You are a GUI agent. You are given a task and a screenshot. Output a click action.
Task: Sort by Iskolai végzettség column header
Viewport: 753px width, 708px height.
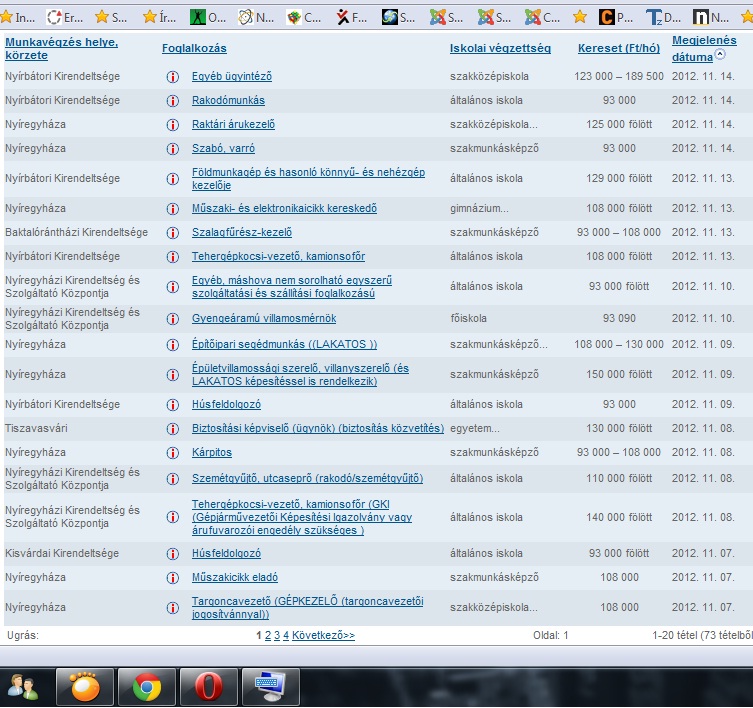pos(500,48)
